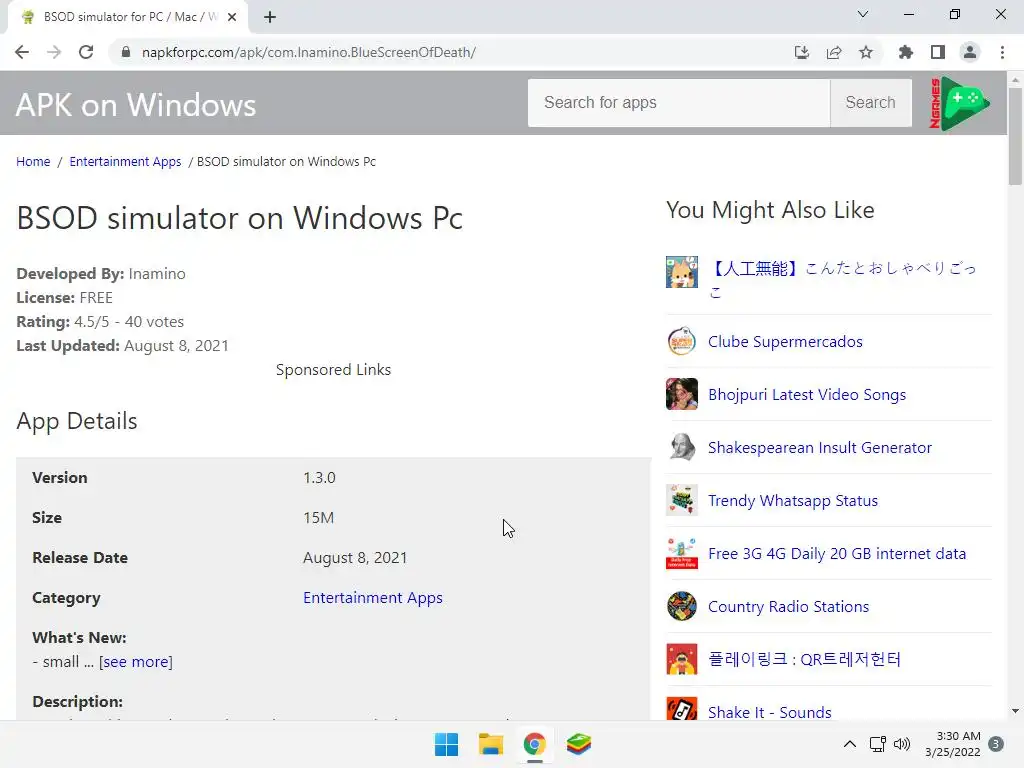The image size is (1024, 768).
Task: Click Country Radio Stations icon
Action: pos(682,605)
